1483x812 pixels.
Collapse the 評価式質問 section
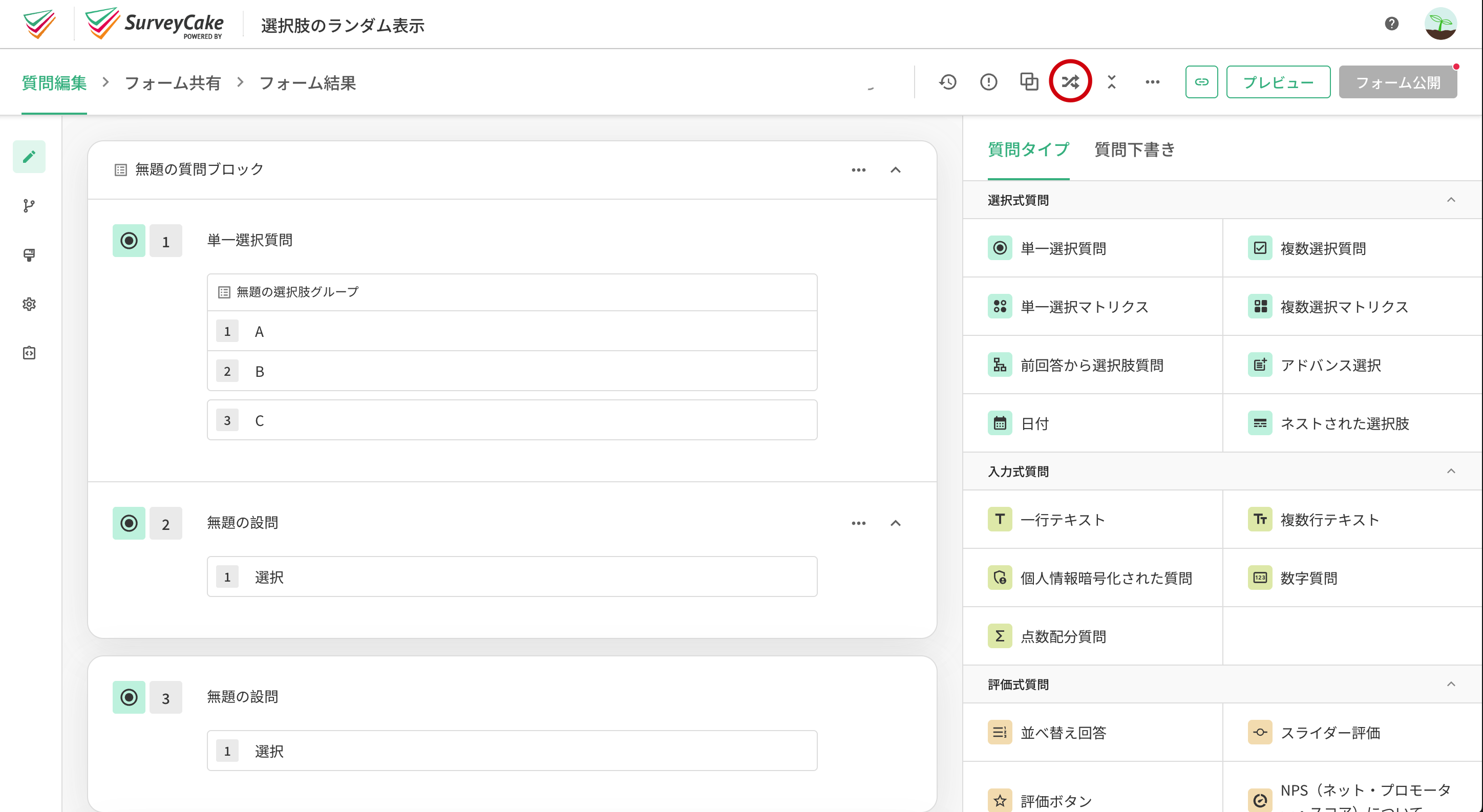tap(1451, 683)
